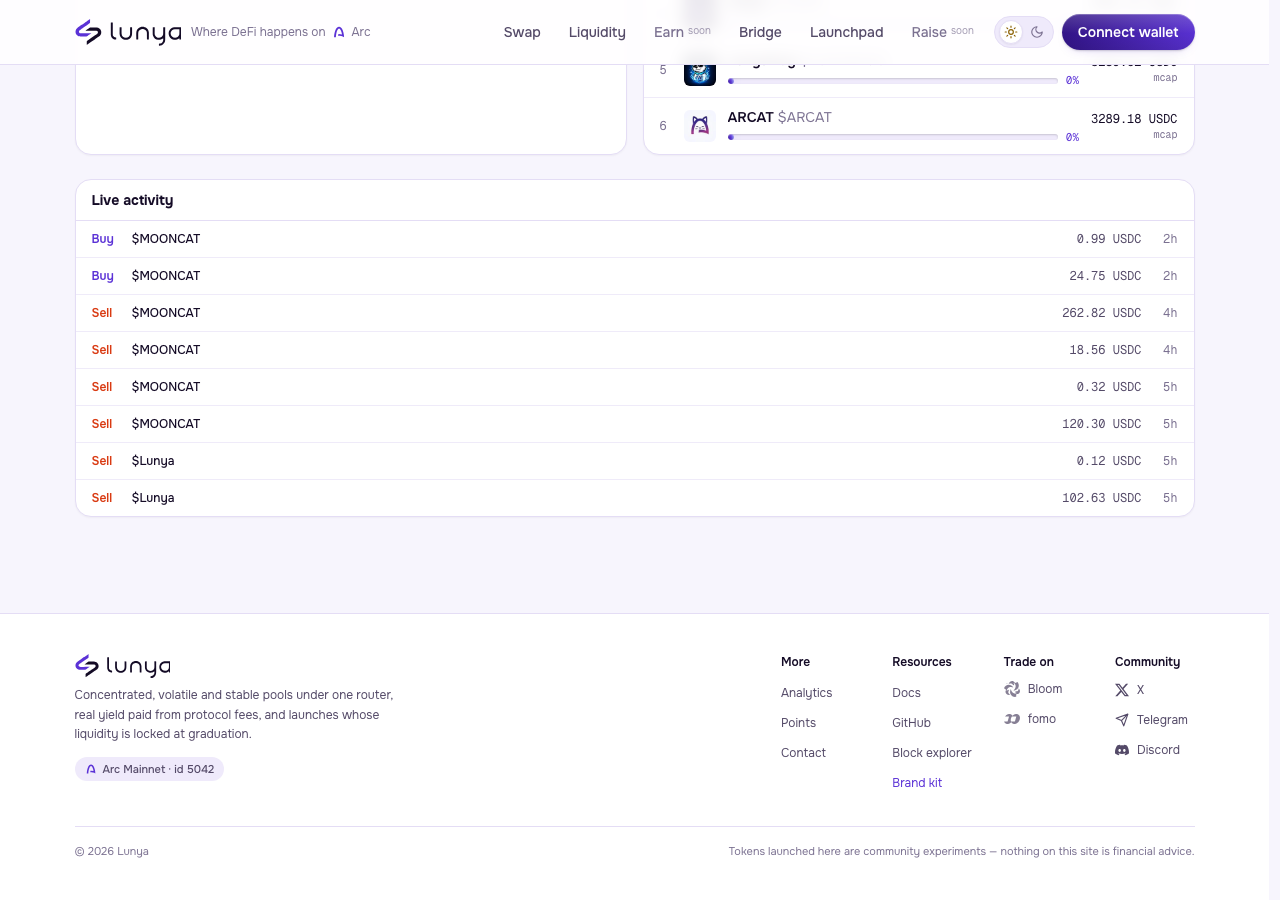This screenshot has width=1280, height=900.
Task: Open the Block explorer link
Action: [x=932, y=753]
